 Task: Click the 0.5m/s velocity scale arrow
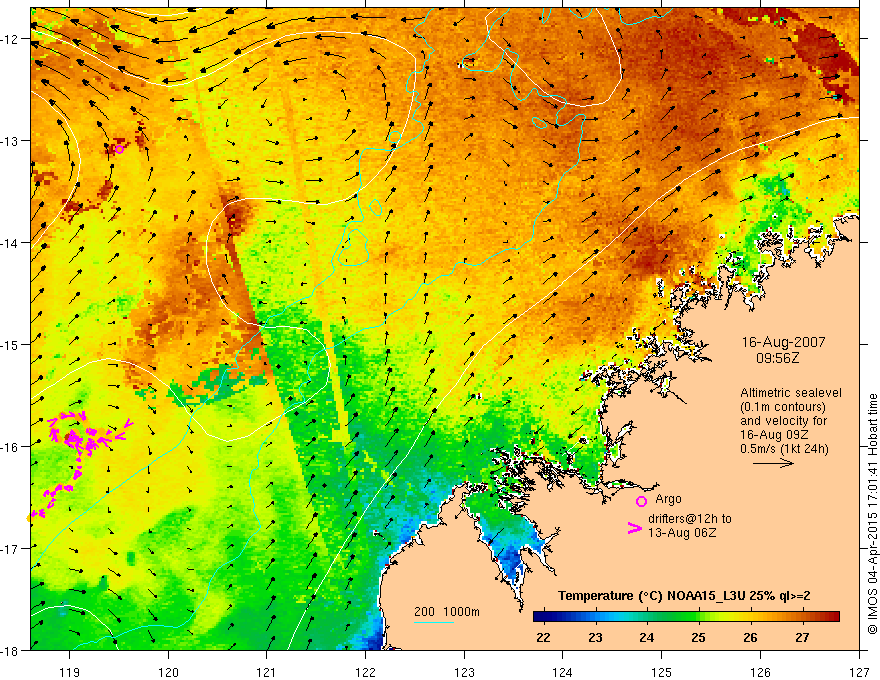[x=773, y=463]
